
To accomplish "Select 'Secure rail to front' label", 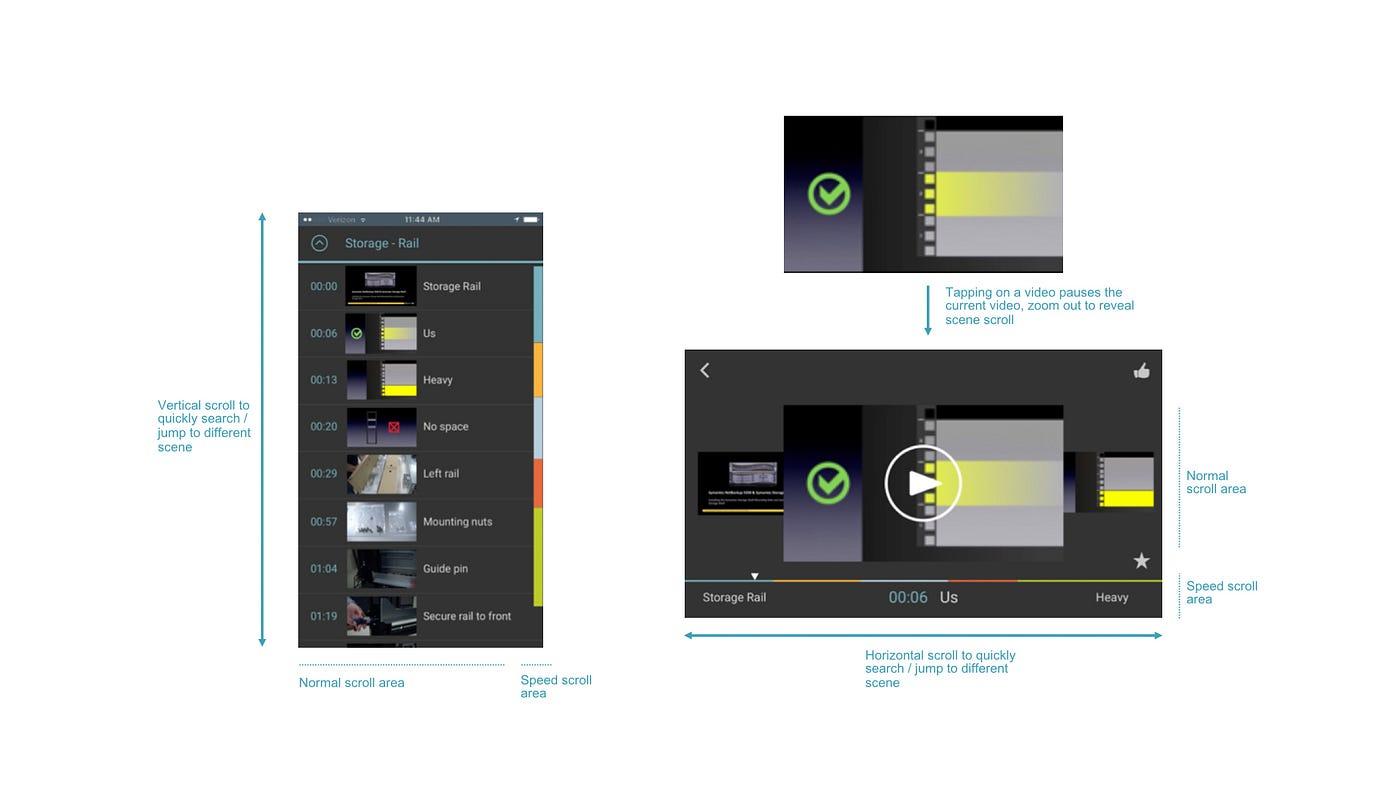I will click(x=467, y=616).
